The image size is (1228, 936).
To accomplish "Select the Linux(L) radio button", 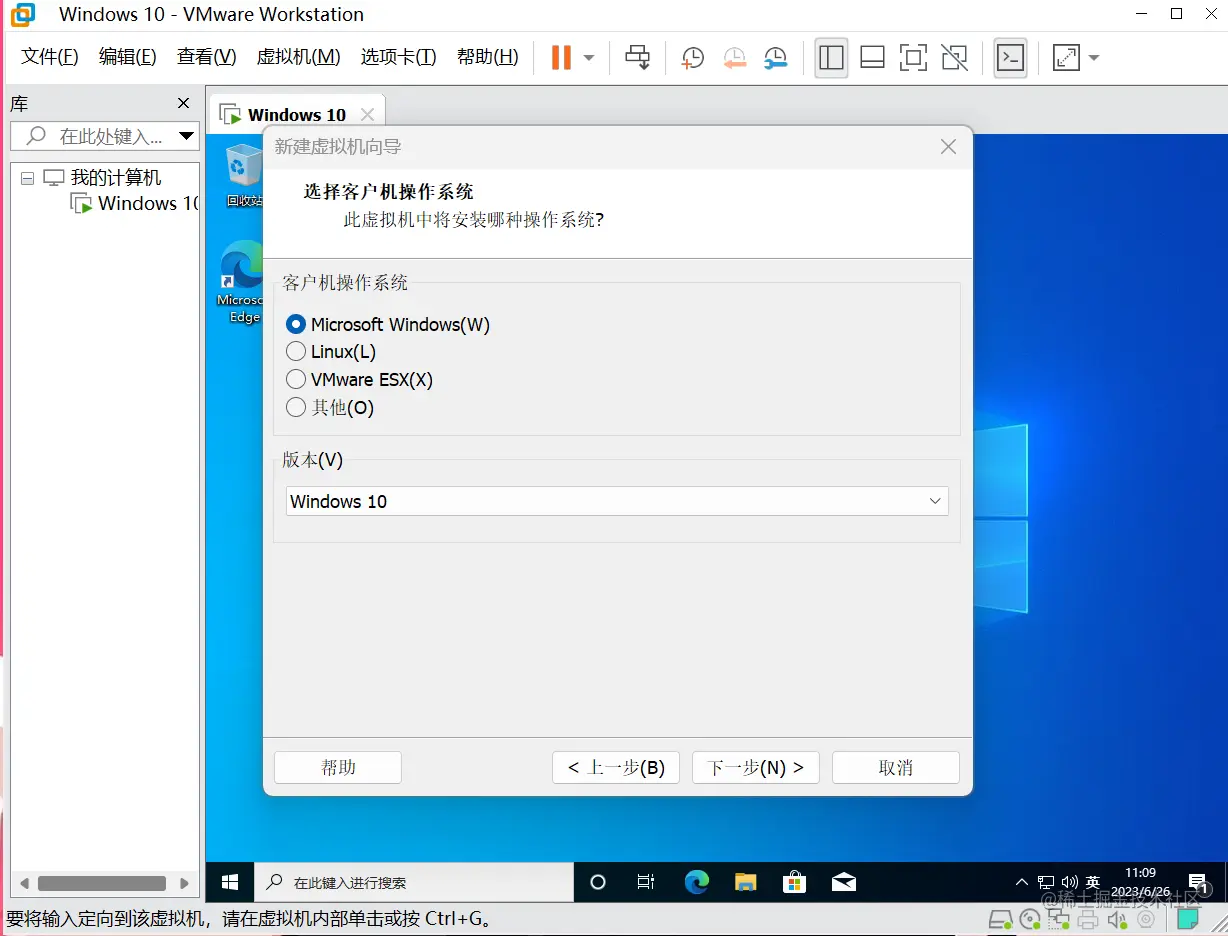I will pyautogui.click(x=296, y=352).
